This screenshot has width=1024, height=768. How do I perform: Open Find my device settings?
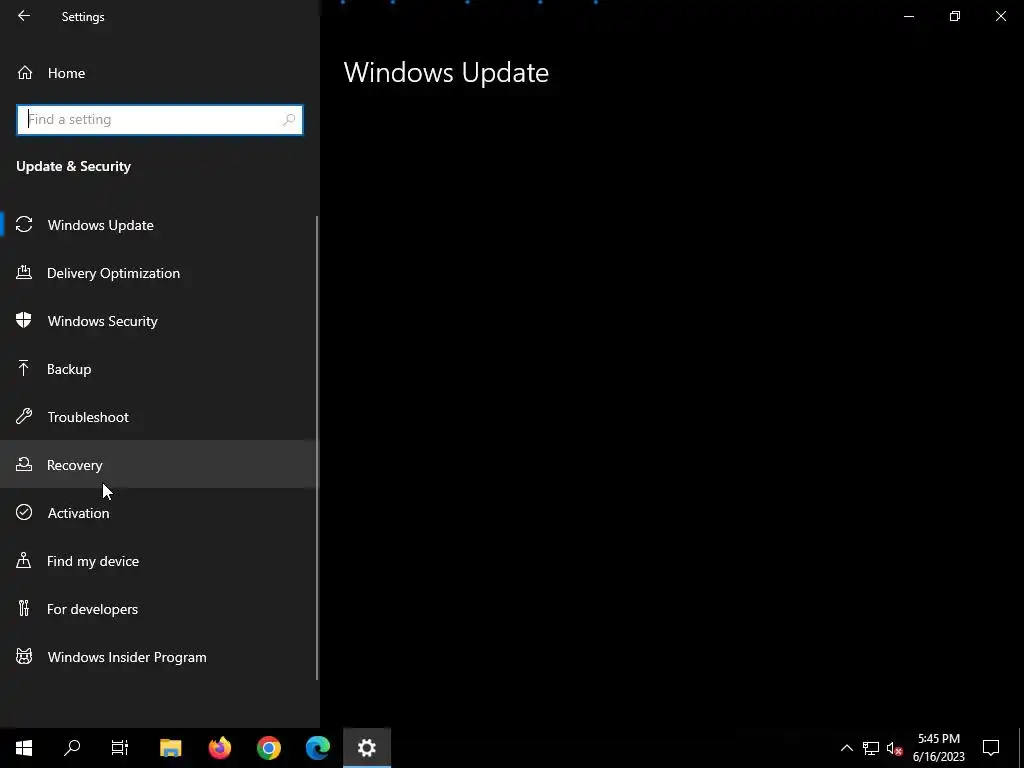point(159,561)
